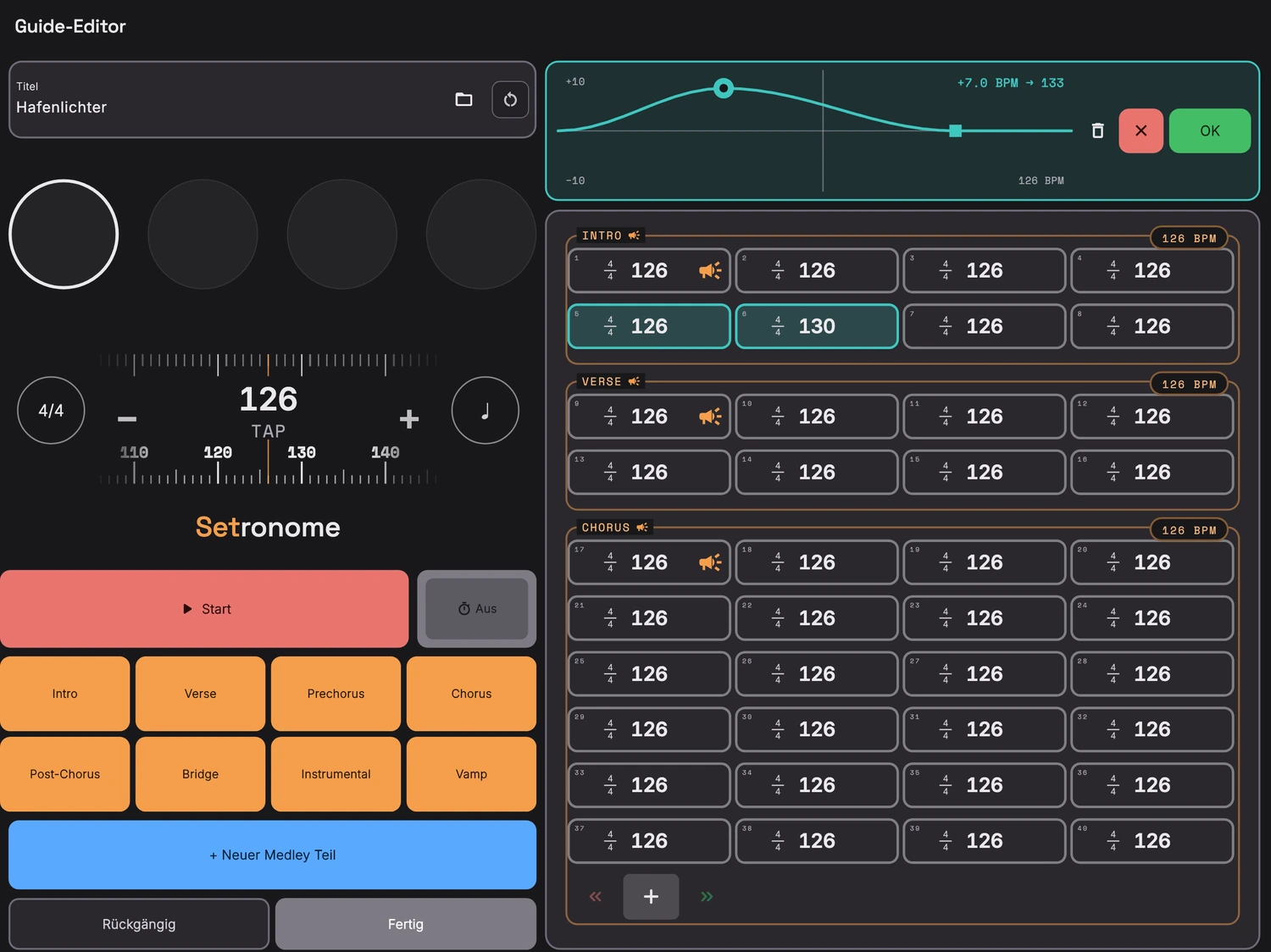Add a Post-Chorus section
Viewport: 1271px width, 952px height.
65,774
